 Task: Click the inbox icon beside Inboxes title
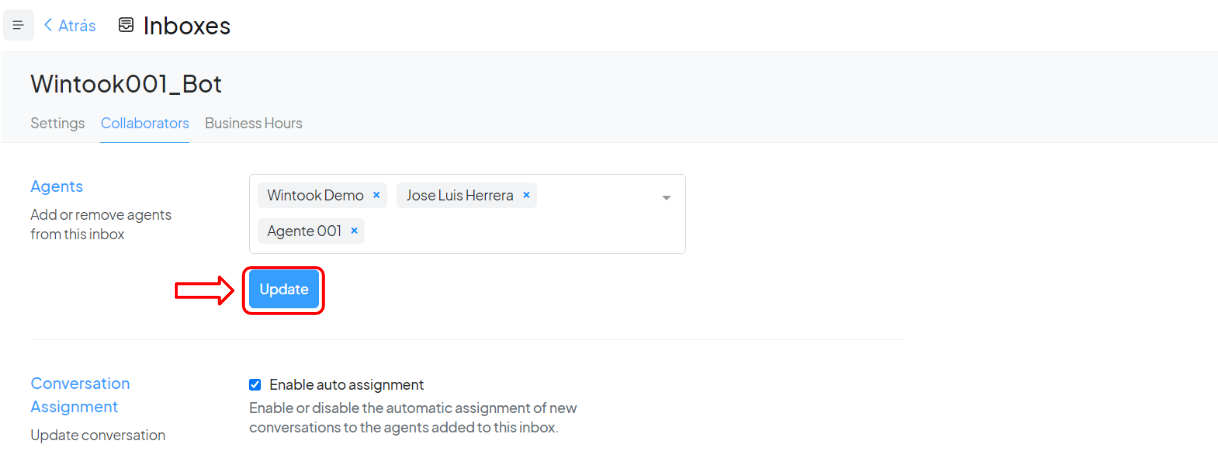[126, 25]
